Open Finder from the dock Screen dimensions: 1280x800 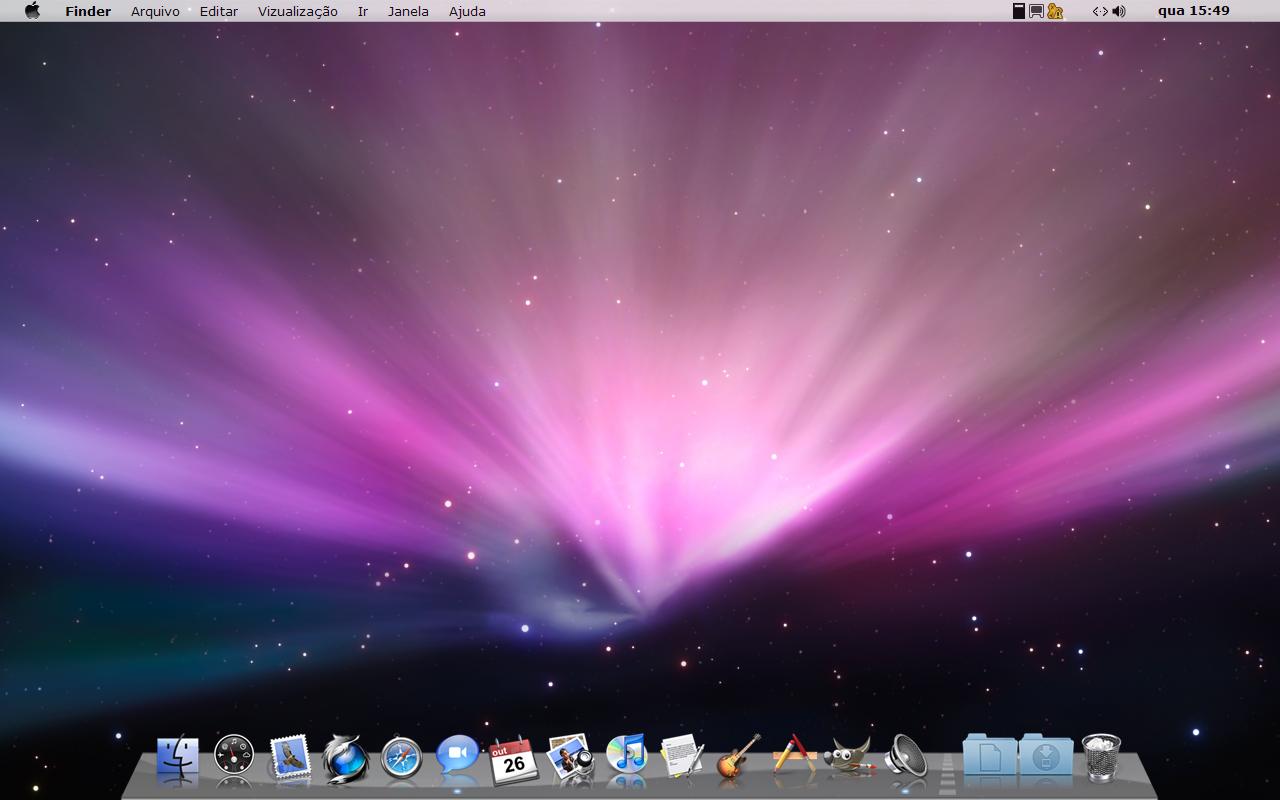point(178,758)
